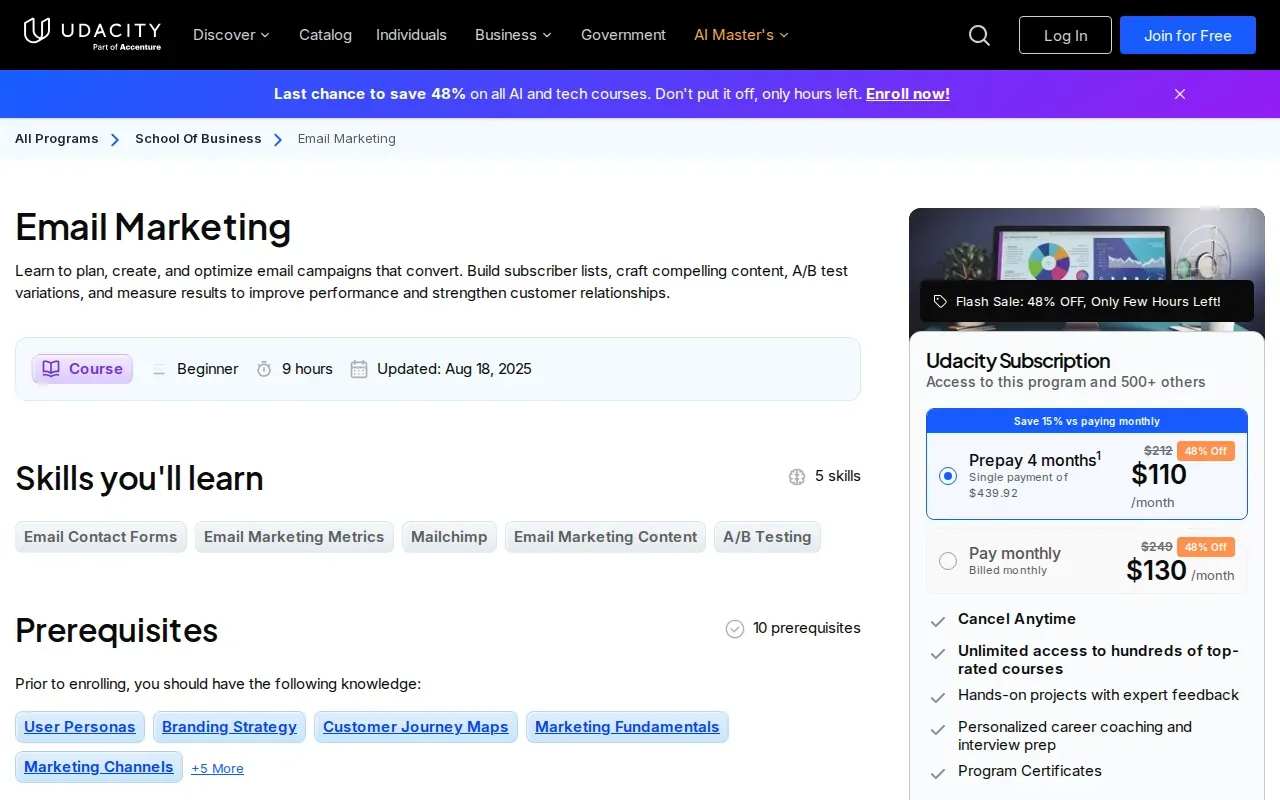This screenshot has width=1280, height=800.
Task: Click the beginner level icon
Action: click(159, 369)
